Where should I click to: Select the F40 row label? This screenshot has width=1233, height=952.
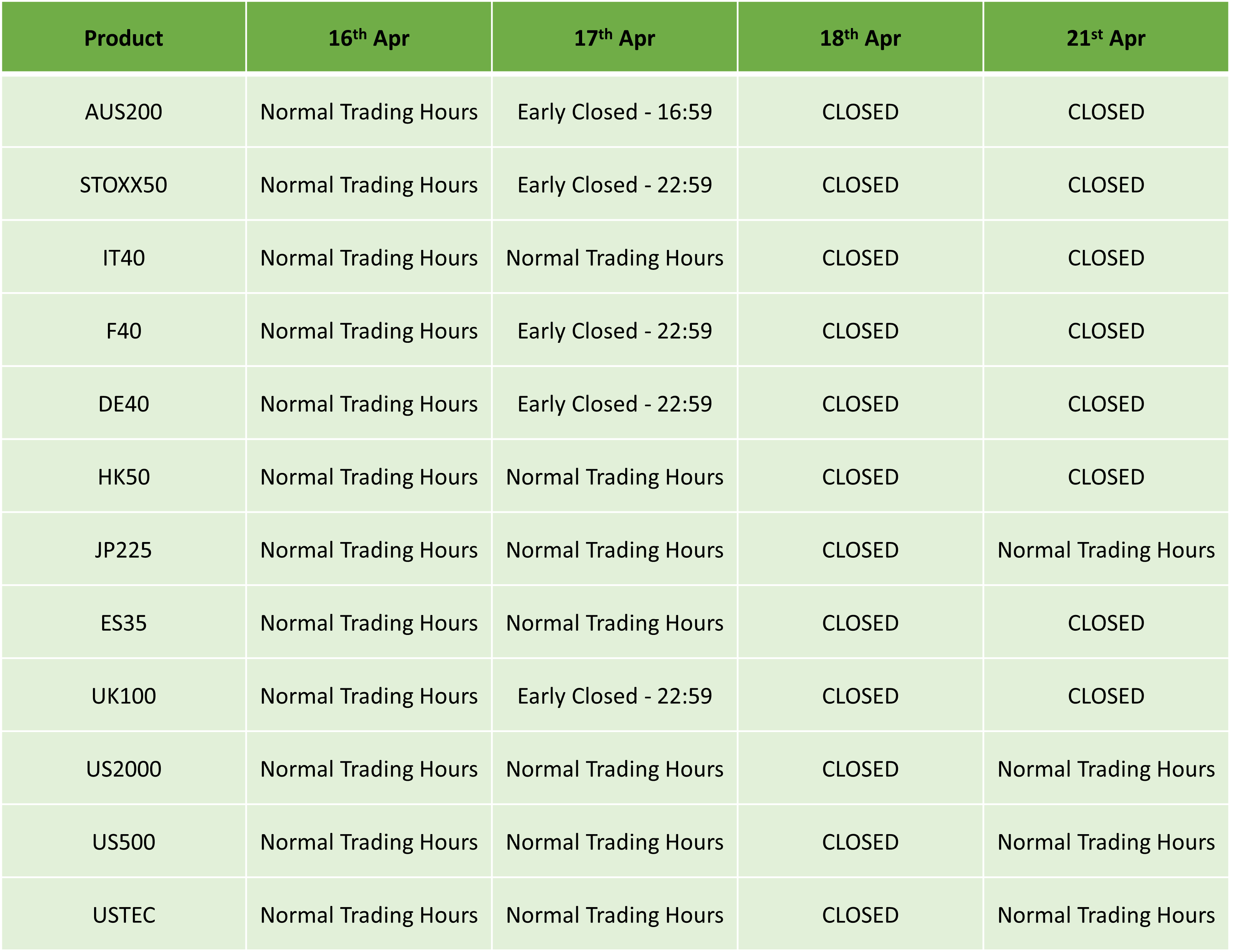click(x=124, y=331)
